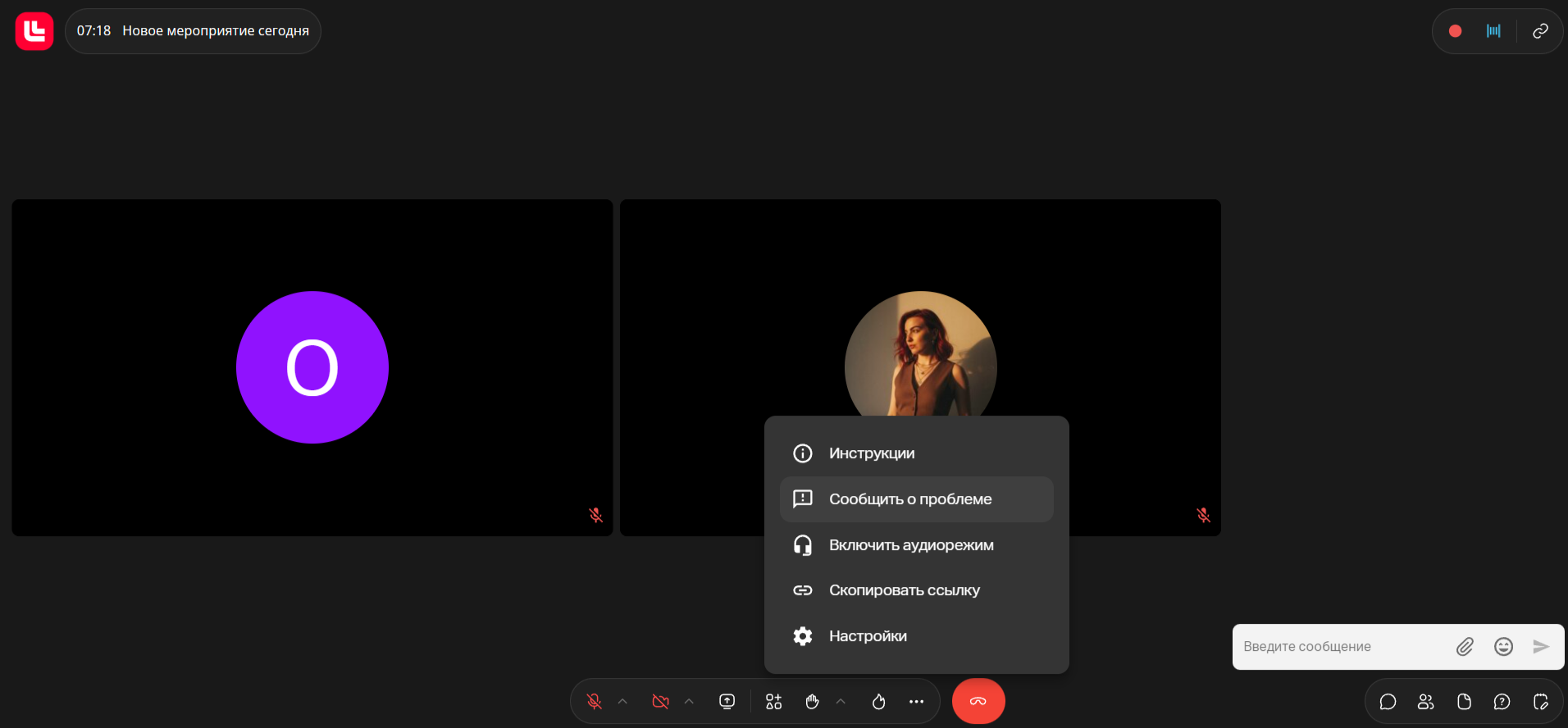This screenshot has width=1568, height=728.
Task: Open the notes icon with pencil
Action: pyautogui.click(x=1540, y=702)
